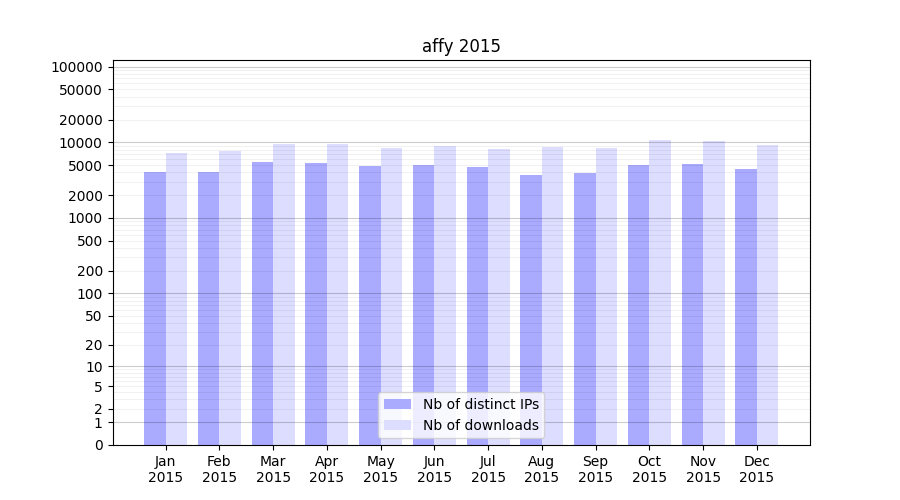The image size is (900, 500).
Task: Click the Jan 2015 downloads bar
Action: [x=176, y=299]
